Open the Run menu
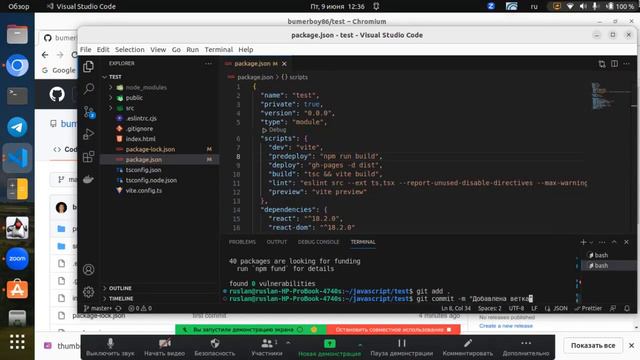The width and height of the screenshot is (640, 360). click(192, 49)
